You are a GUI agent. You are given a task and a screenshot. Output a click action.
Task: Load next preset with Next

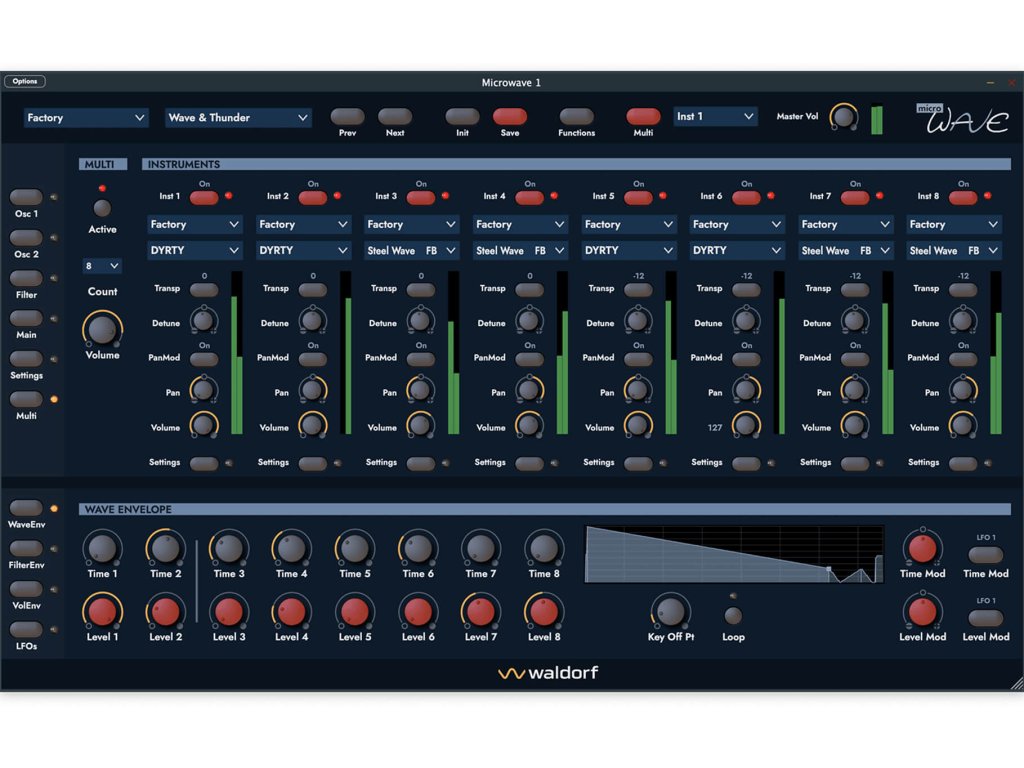tap(395, 116)
